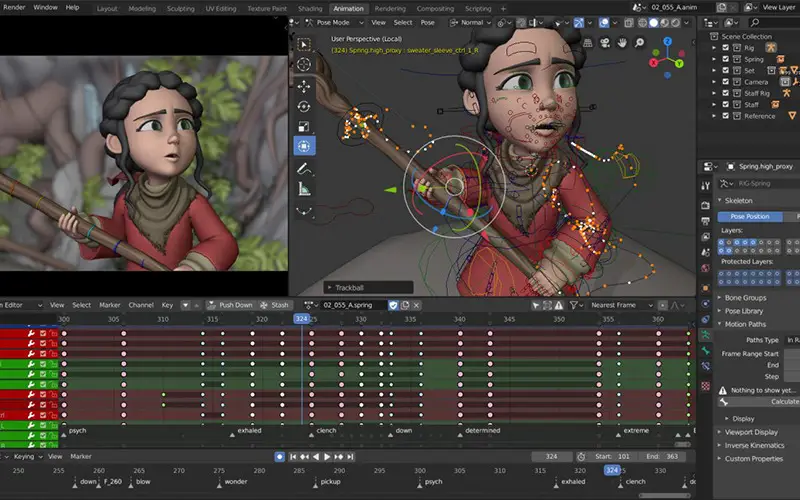Select the Select Box tool

pos(304,44)
